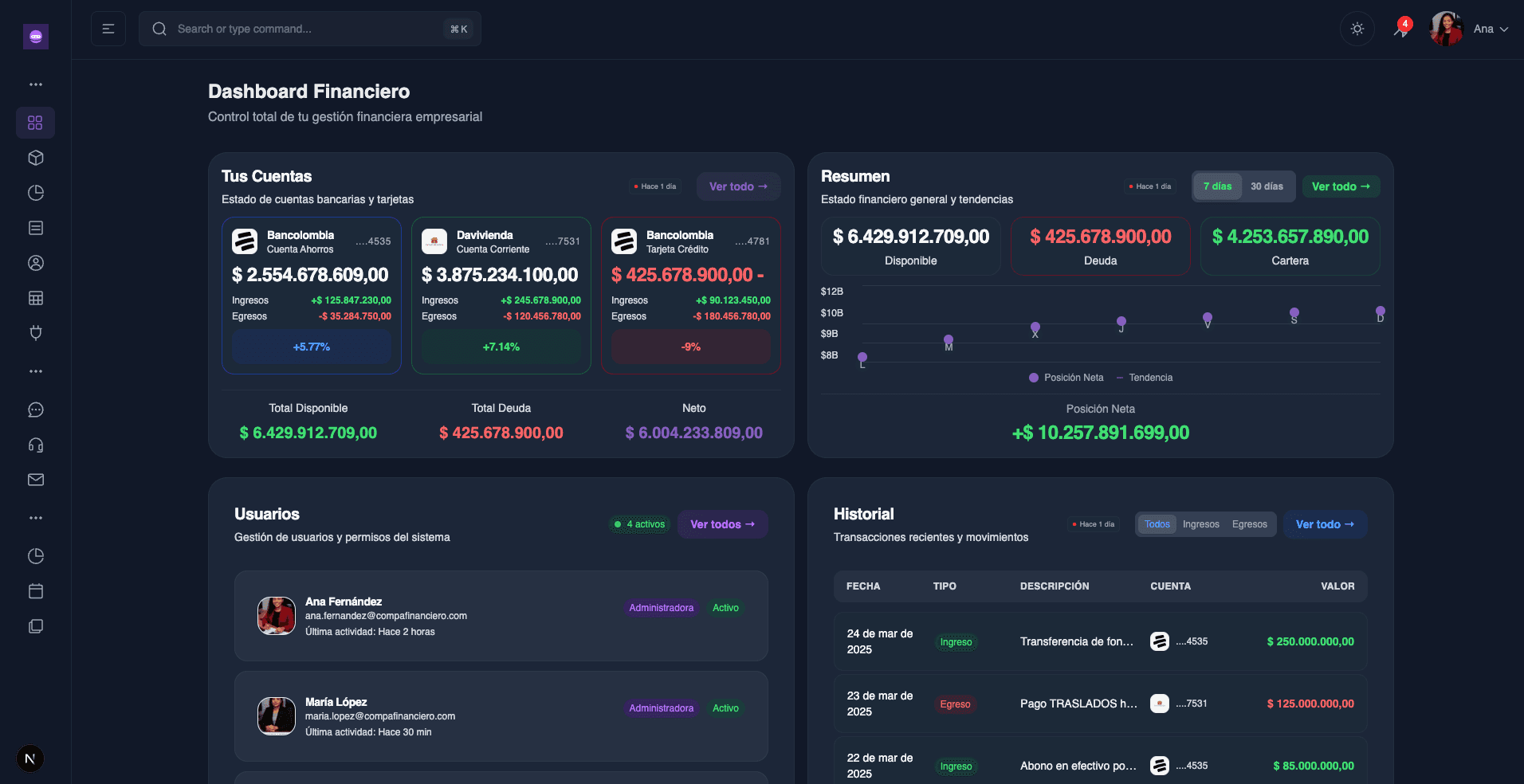Toggle the light/dark theme sun button
This screenshot has width=1524, height=784.
pos(1357,29)
